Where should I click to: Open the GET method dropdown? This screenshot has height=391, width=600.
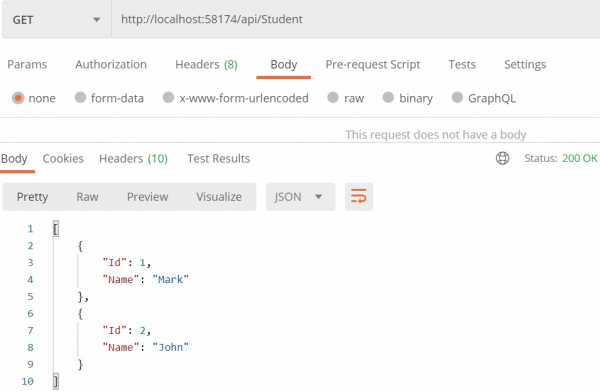click(x=57, y=20)
